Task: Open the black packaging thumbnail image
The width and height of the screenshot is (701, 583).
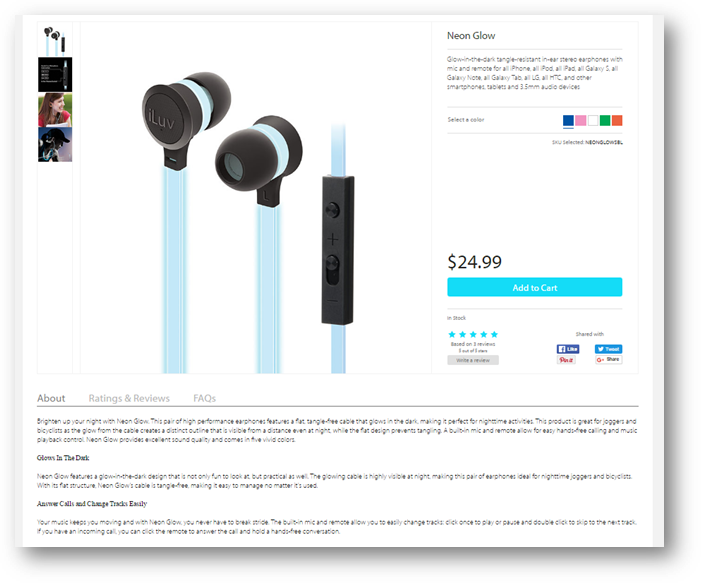Action: coord(55,75)
